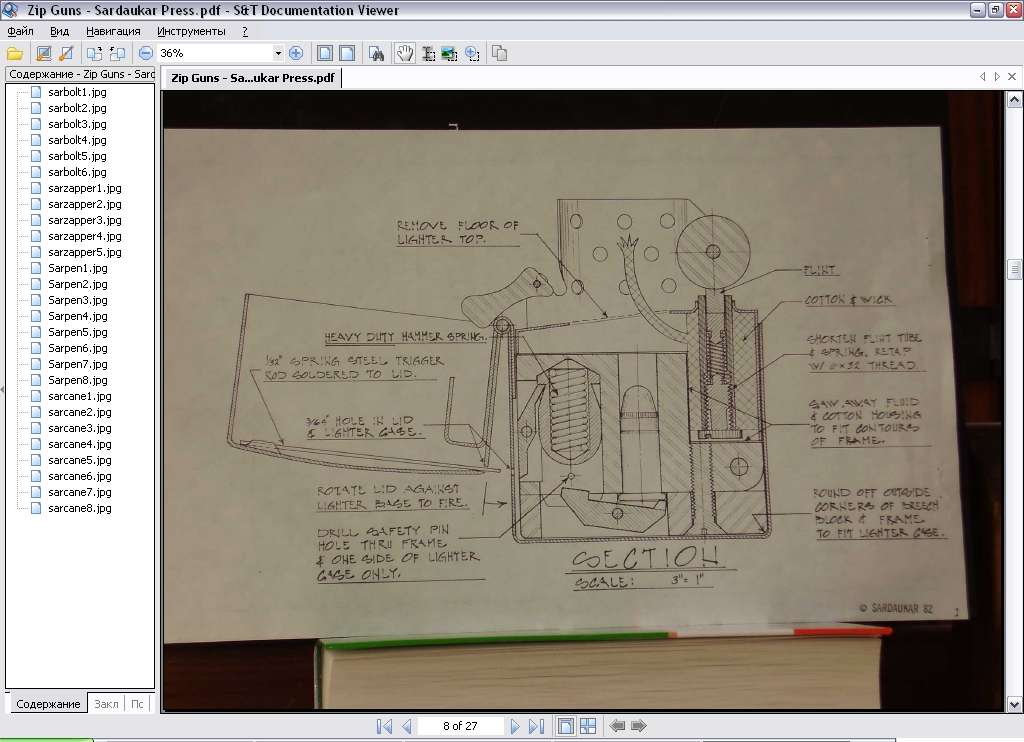This screenshot has width=1024, height=742.
Task: Switch to the Пс side tab
Action: pos(137,703)
